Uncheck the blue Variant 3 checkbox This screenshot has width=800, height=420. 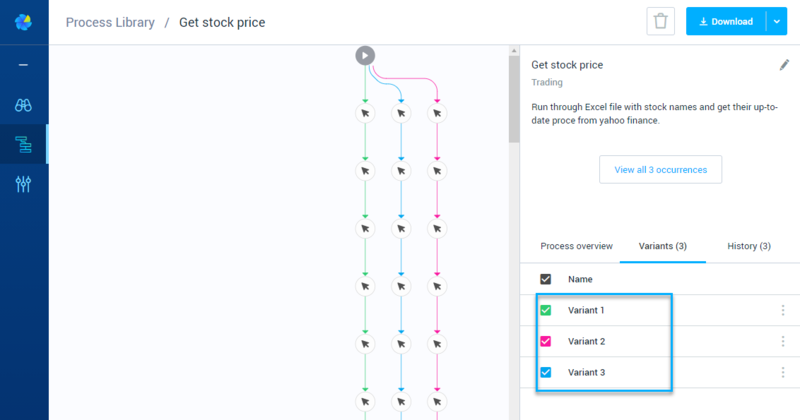(545, 373)
